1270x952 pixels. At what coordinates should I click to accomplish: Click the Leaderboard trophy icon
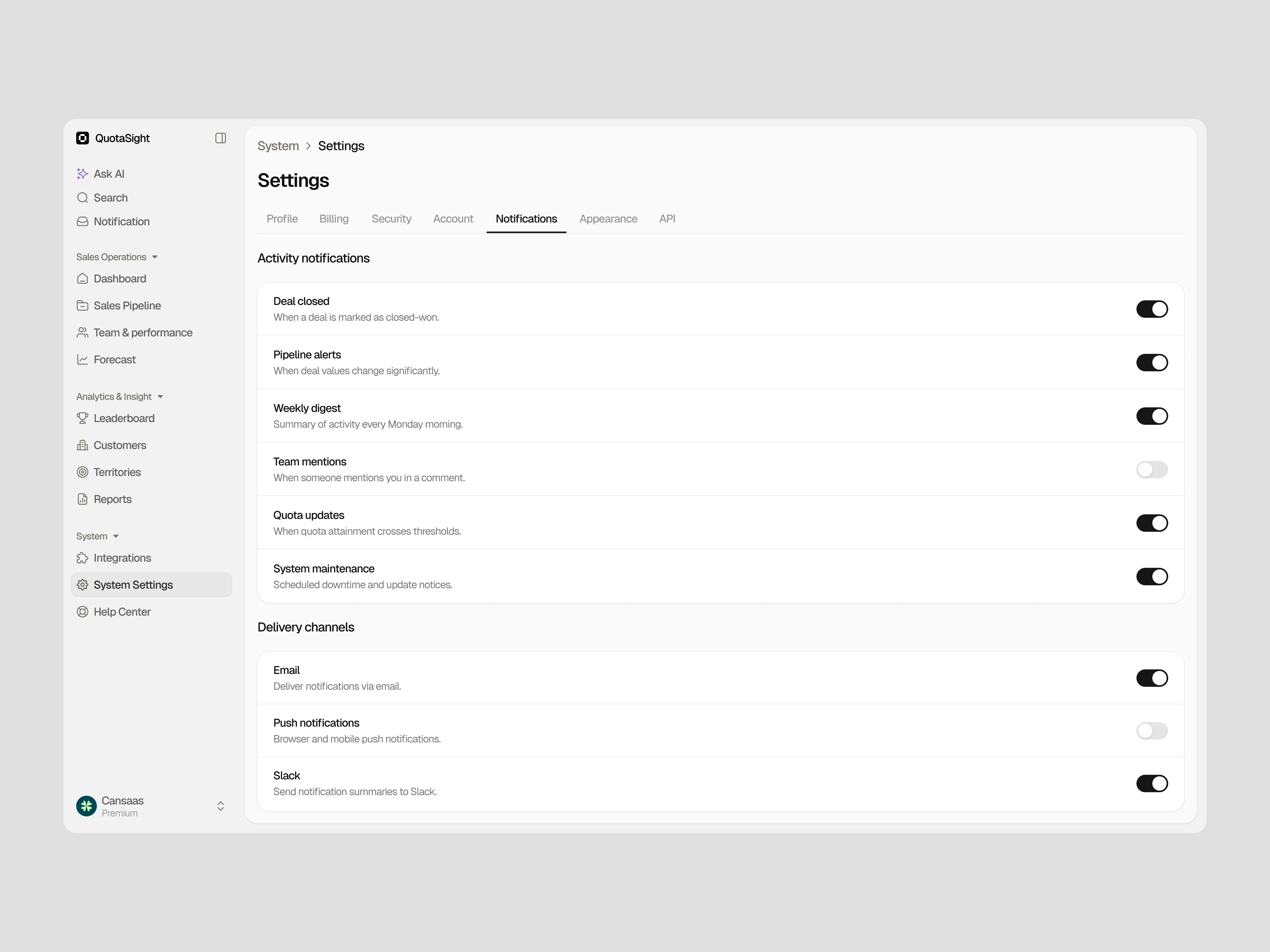click(x=83, y=418)
